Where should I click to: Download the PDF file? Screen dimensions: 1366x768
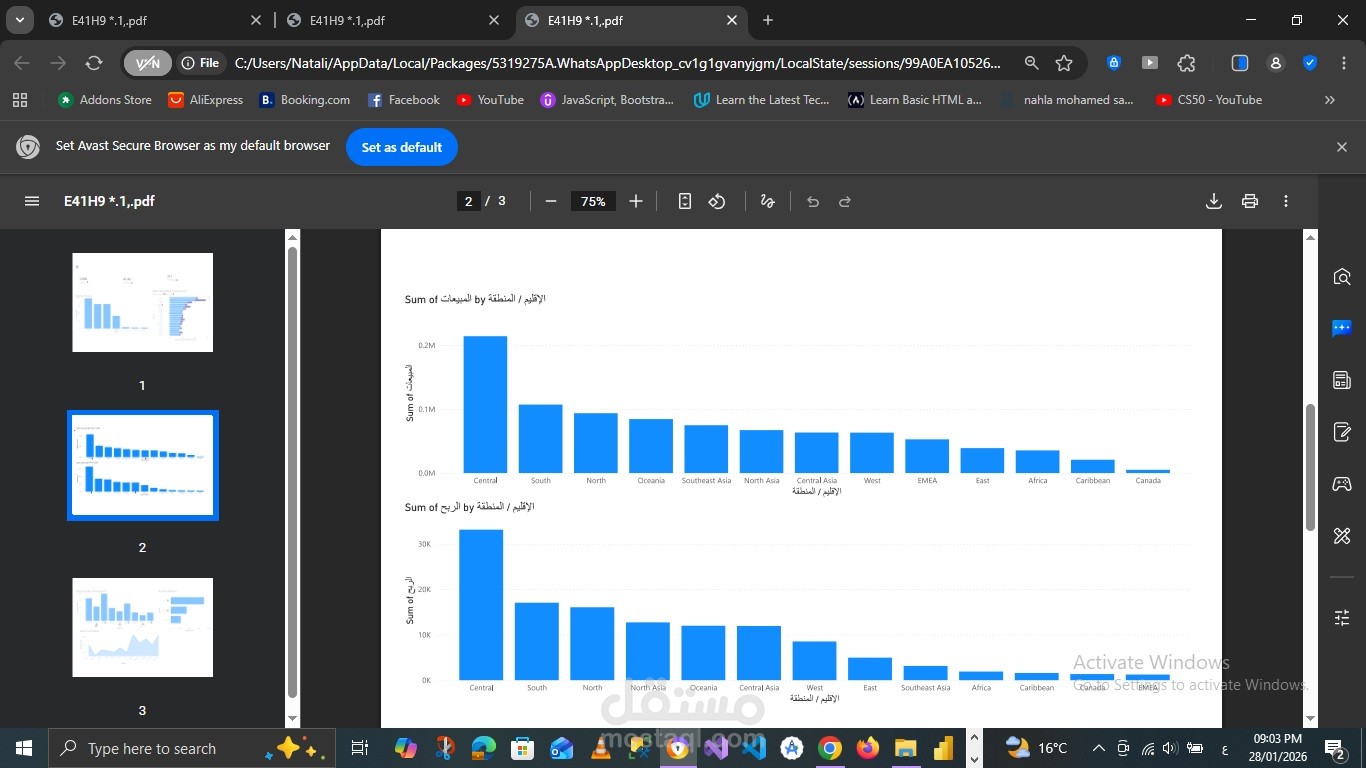point(1213,201)
